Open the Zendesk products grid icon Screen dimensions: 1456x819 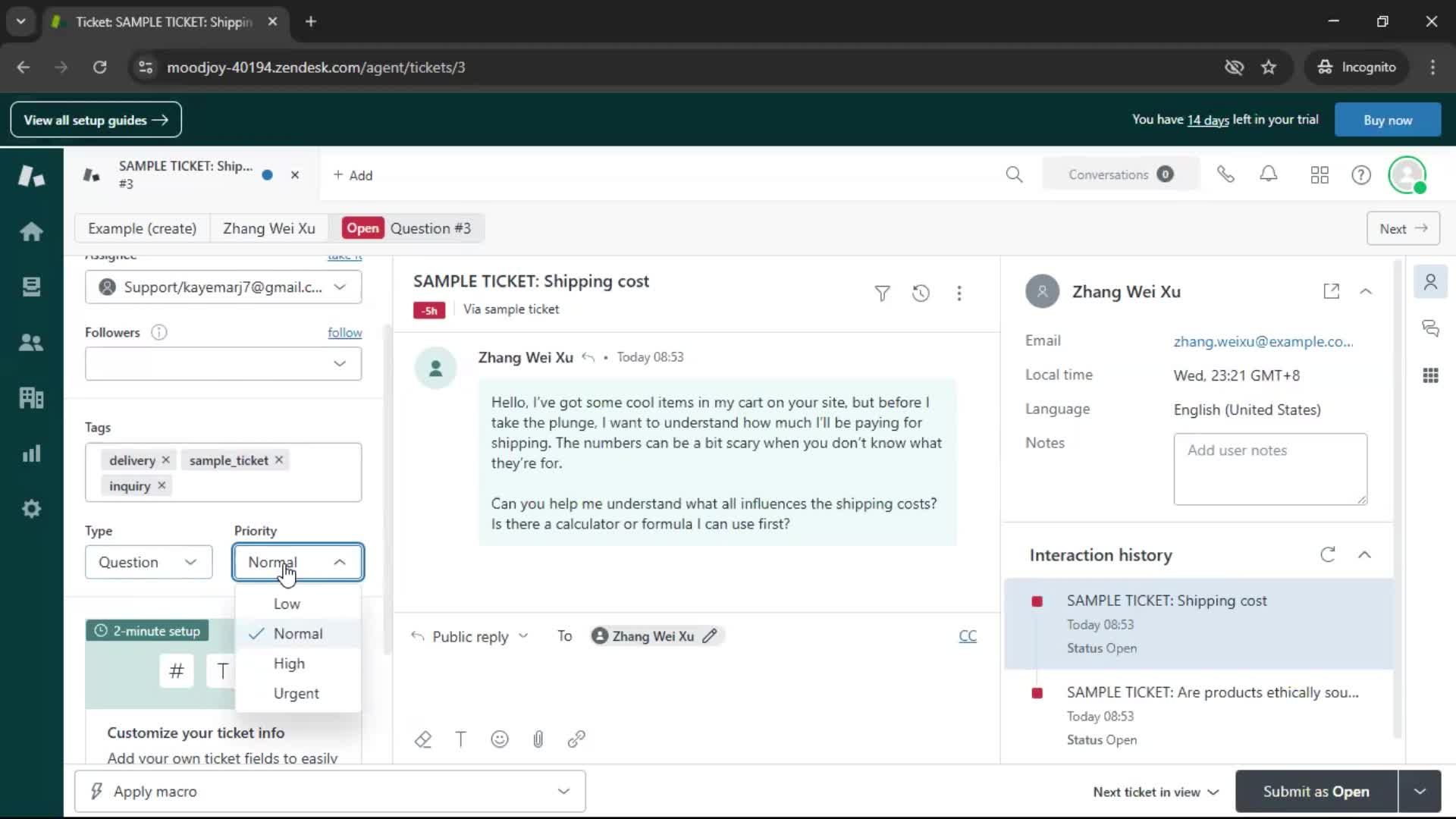[1319, 175]
